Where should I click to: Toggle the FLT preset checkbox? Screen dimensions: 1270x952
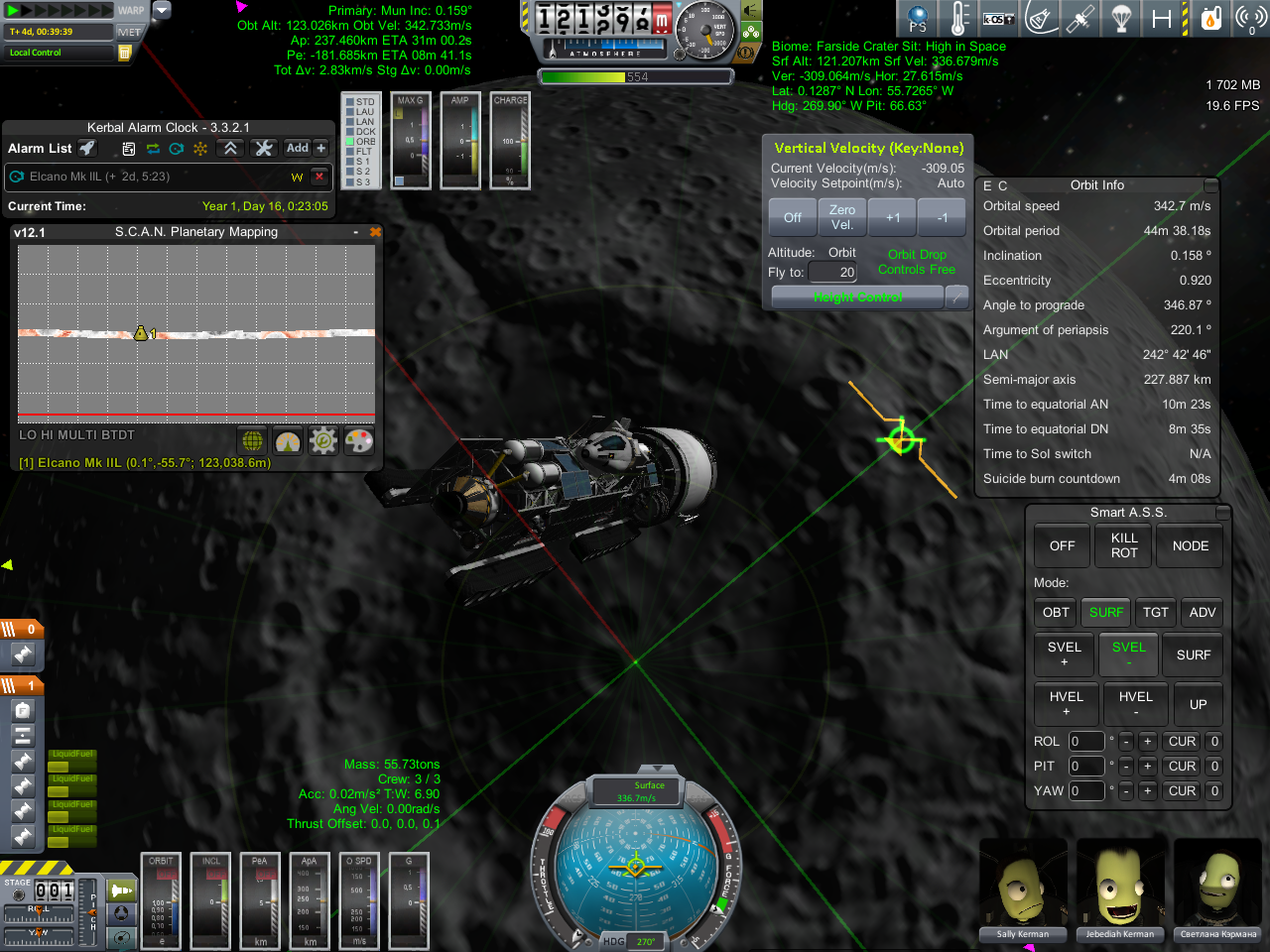coord(349,152)
